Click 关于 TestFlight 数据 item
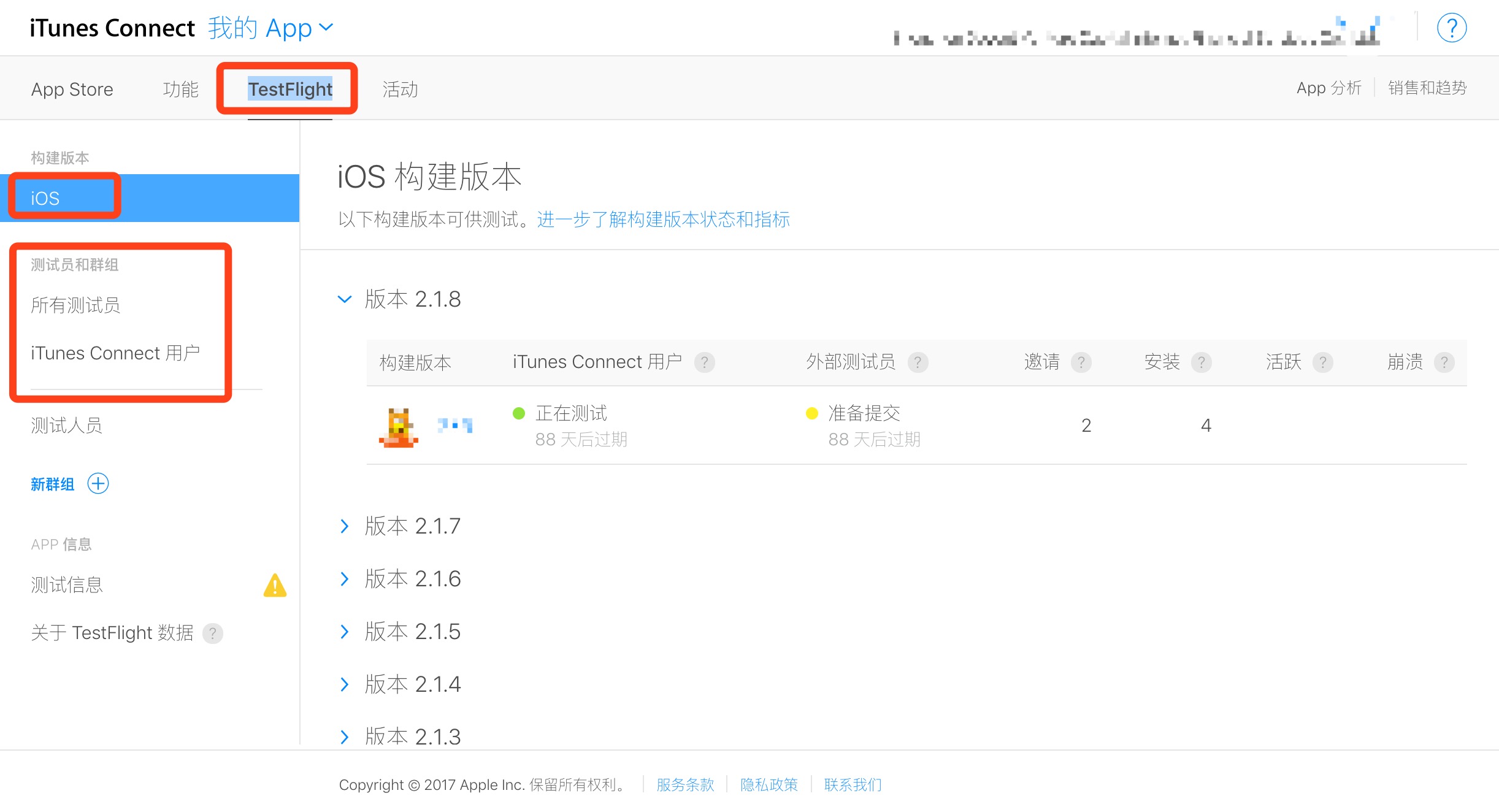The image size is (1499, 812). (x=112, y=633)
